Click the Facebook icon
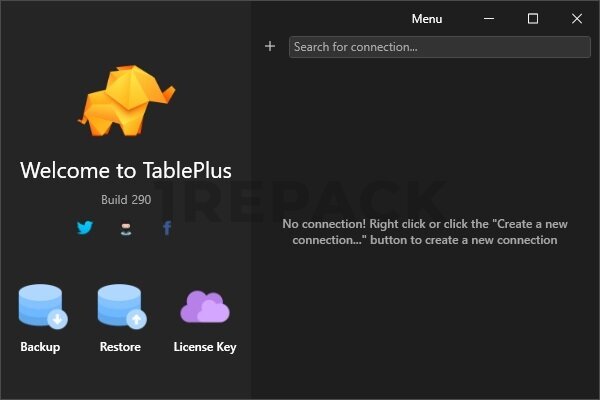600x400 pixels. pos(167,228)
